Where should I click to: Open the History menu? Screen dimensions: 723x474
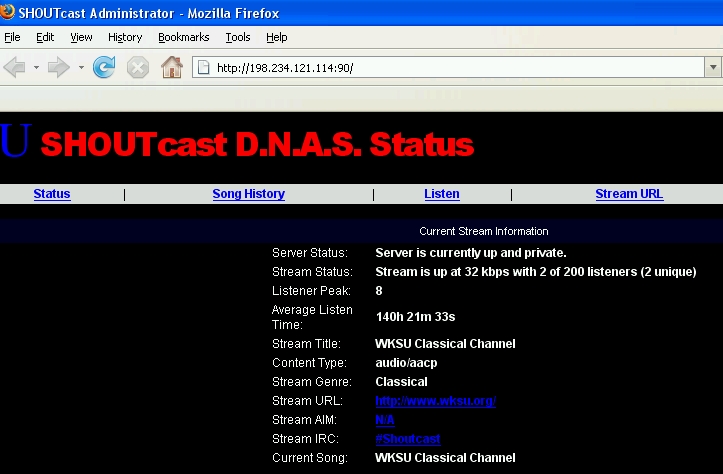(125, 37)
